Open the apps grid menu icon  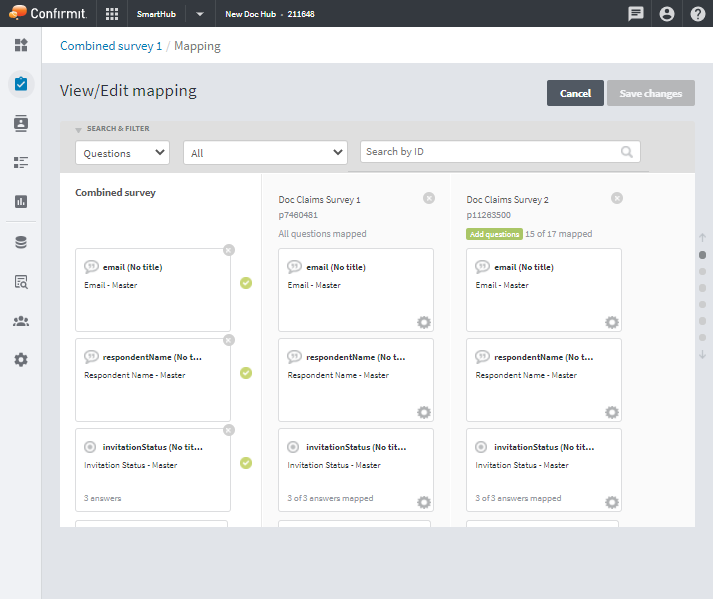coord(112,14)
